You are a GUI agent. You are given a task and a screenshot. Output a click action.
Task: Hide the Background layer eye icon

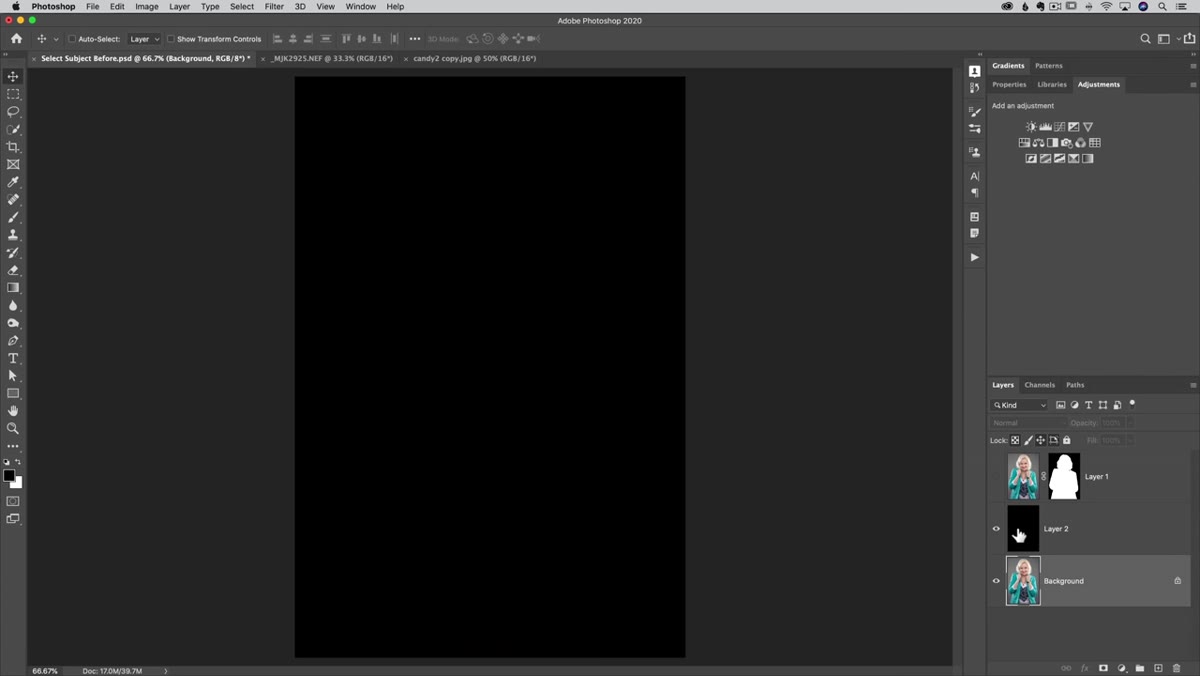pos(996,581)
